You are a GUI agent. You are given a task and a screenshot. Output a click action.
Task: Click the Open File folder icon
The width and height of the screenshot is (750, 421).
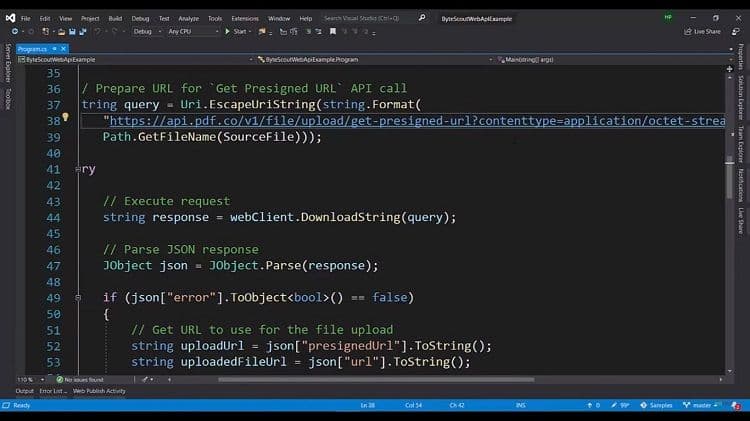[x=59, y=31]
